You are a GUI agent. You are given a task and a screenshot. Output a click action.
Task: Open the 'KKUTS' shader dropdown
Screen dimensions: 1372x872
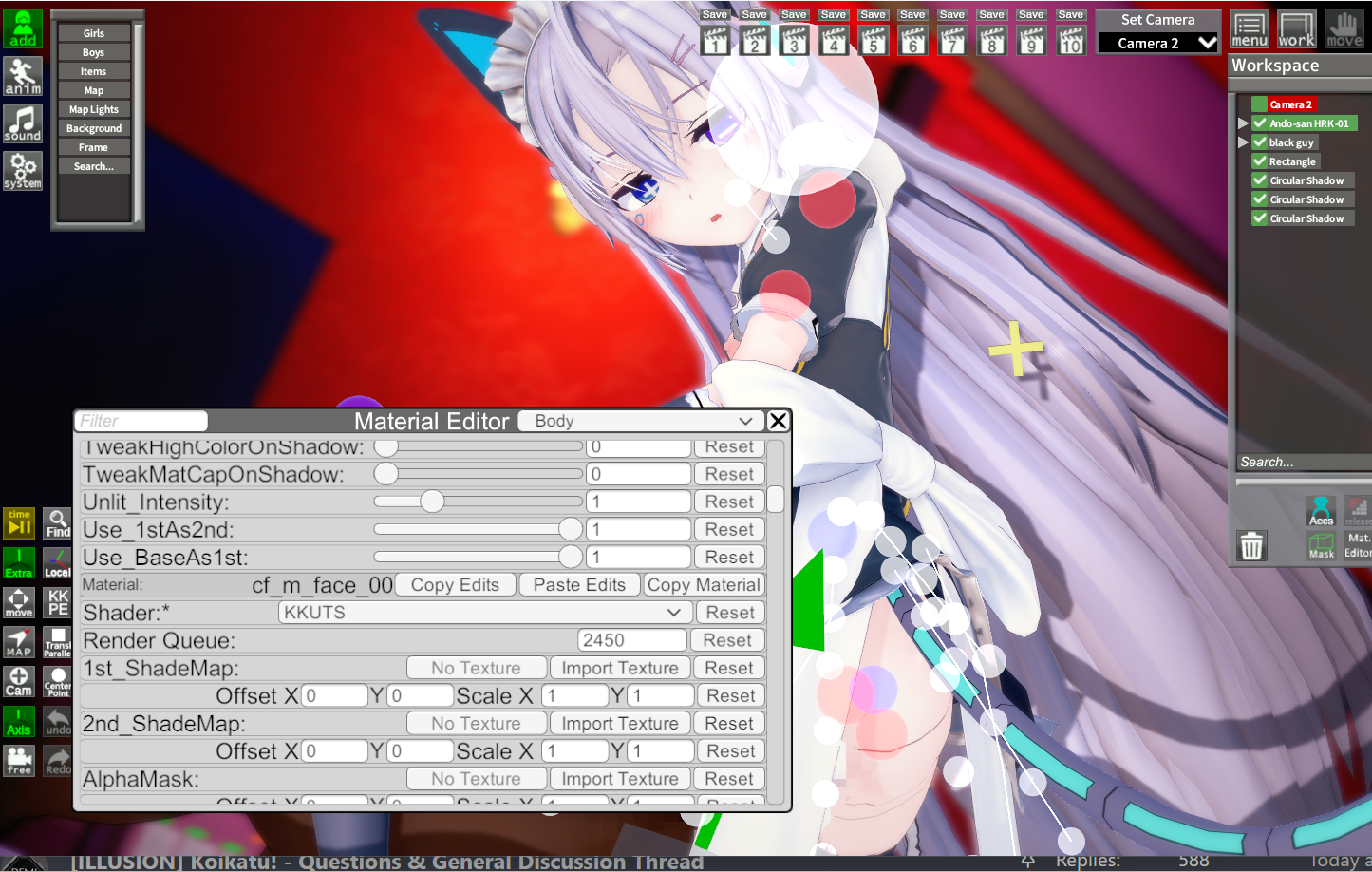(x=483, y=613)
